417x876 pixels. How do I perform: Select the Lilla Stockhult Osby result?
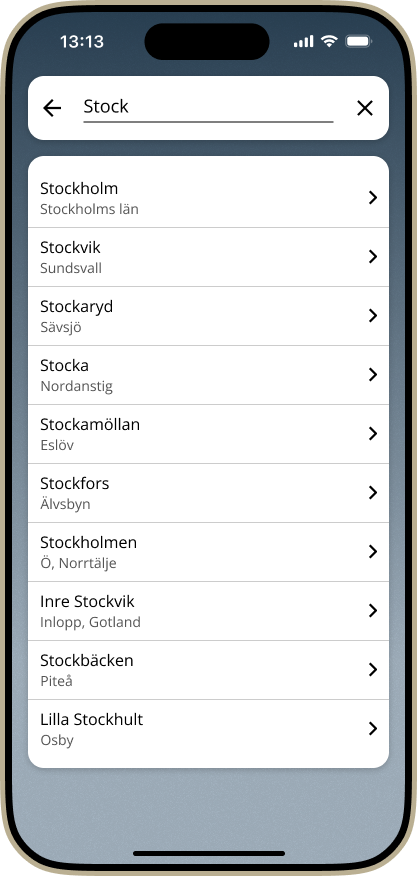[208, 729]
